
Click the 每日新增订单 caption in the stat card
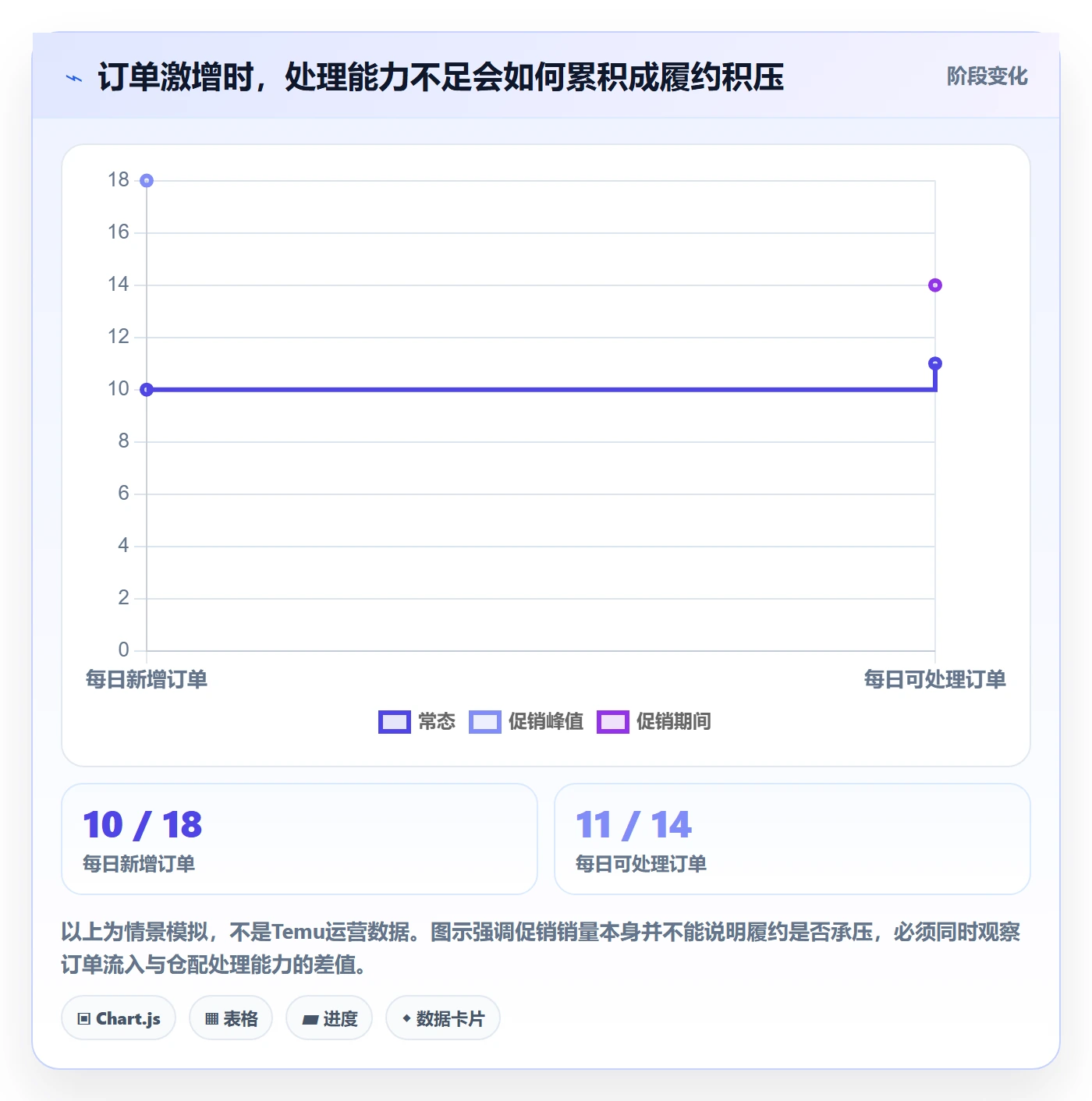click(x=139, y=864)
